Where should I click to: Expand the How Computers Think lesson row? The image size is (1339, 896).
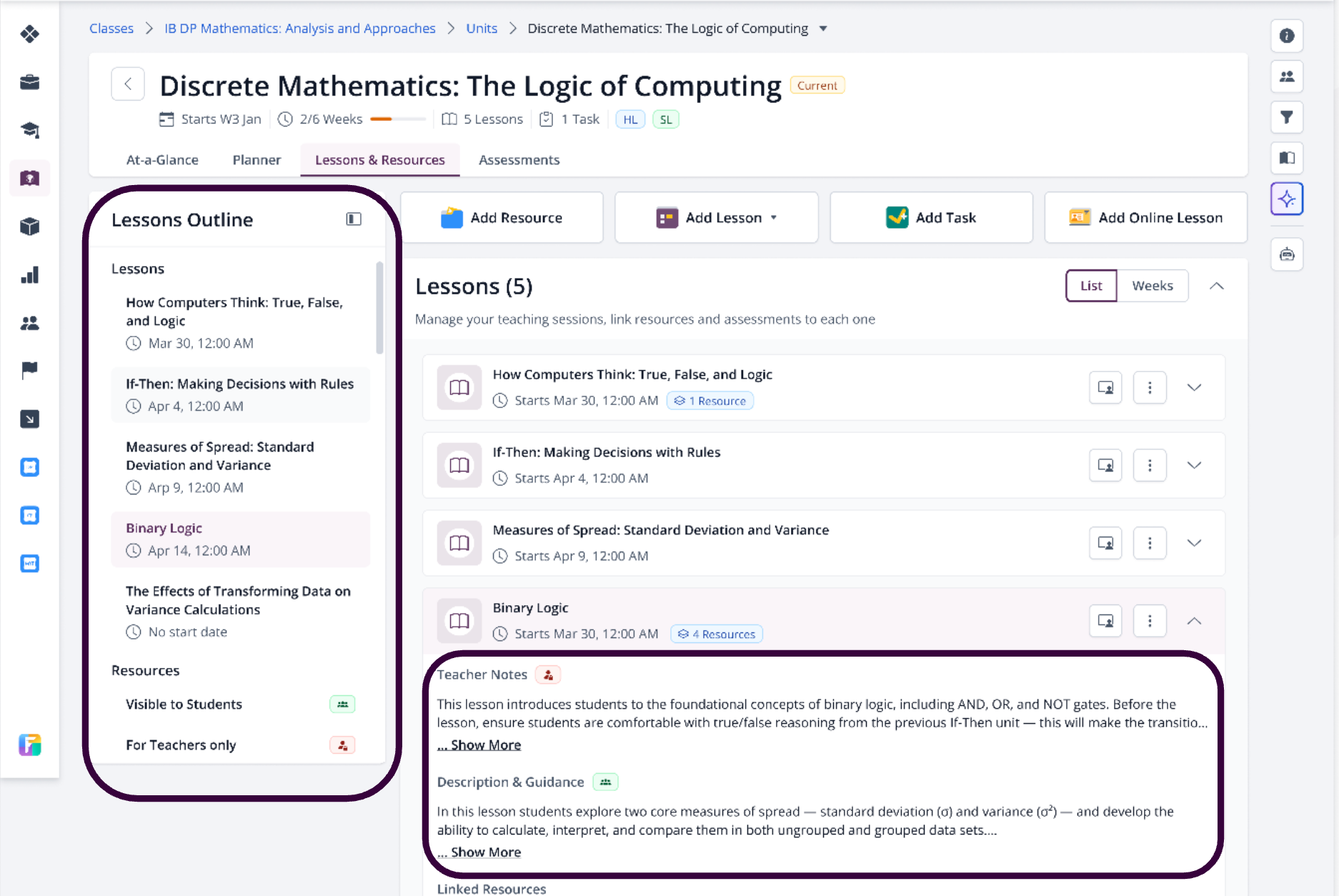1194,387
